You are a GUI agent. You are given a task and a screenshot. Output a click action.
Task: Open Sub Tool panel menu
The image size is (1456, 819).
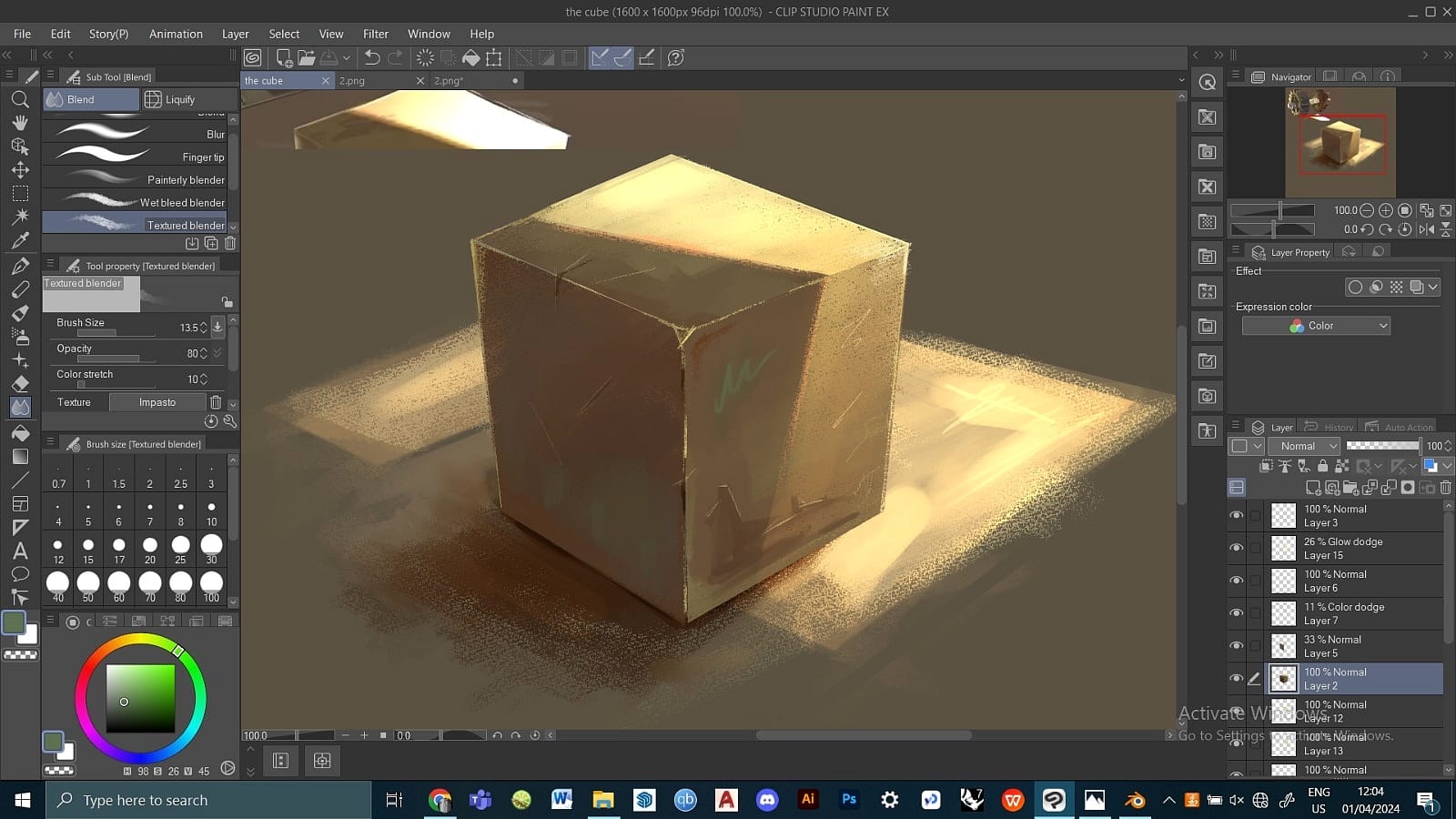click(x=50, y=76)
